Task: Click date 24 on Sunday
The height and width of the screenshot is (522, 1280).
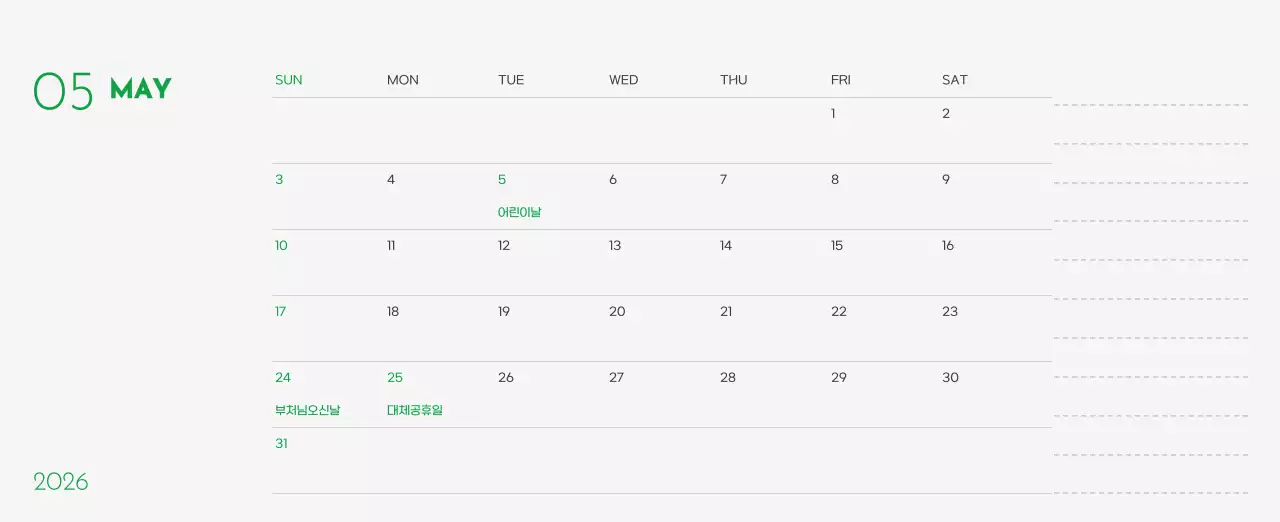Action: point(283,378)
